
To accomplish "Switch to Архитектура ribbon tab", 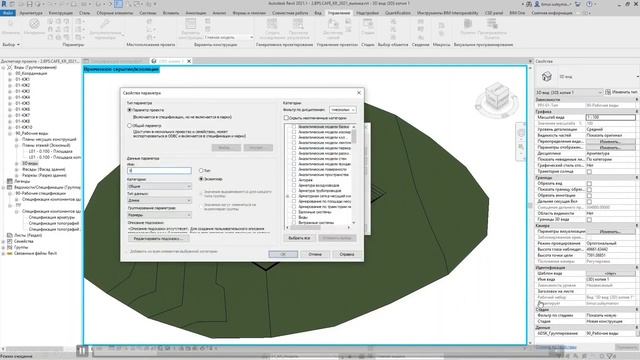I will (x=31, y=13).
